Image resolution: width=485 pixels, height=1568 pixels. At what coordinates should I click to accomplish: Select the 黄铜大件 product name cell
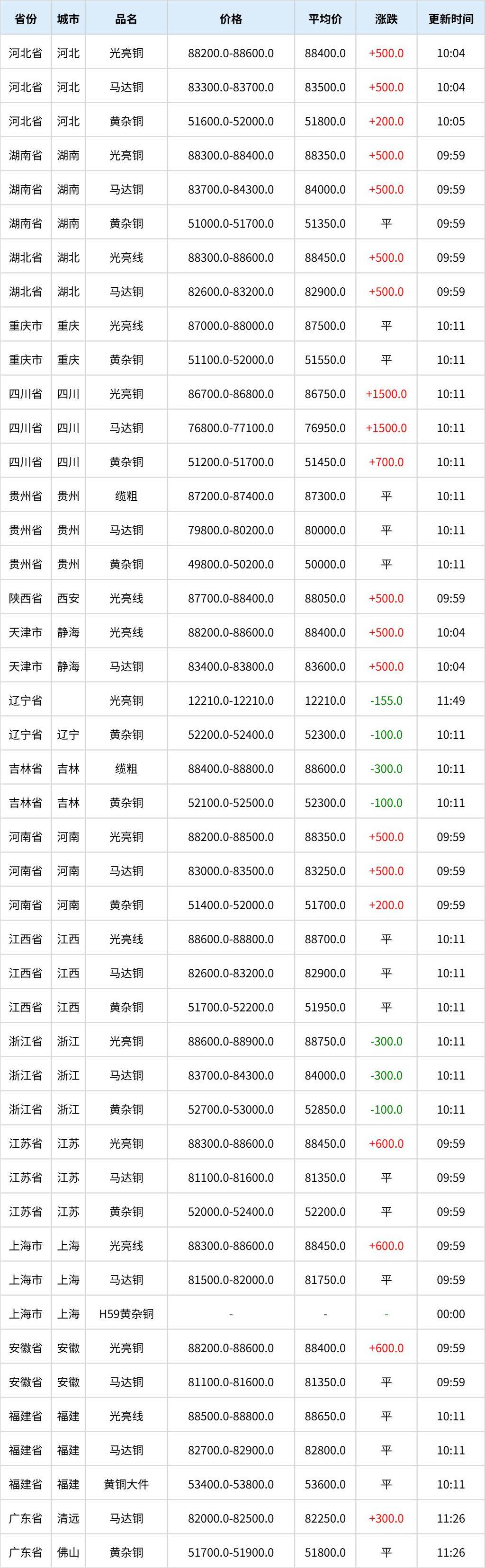(x=126, y=1485)
